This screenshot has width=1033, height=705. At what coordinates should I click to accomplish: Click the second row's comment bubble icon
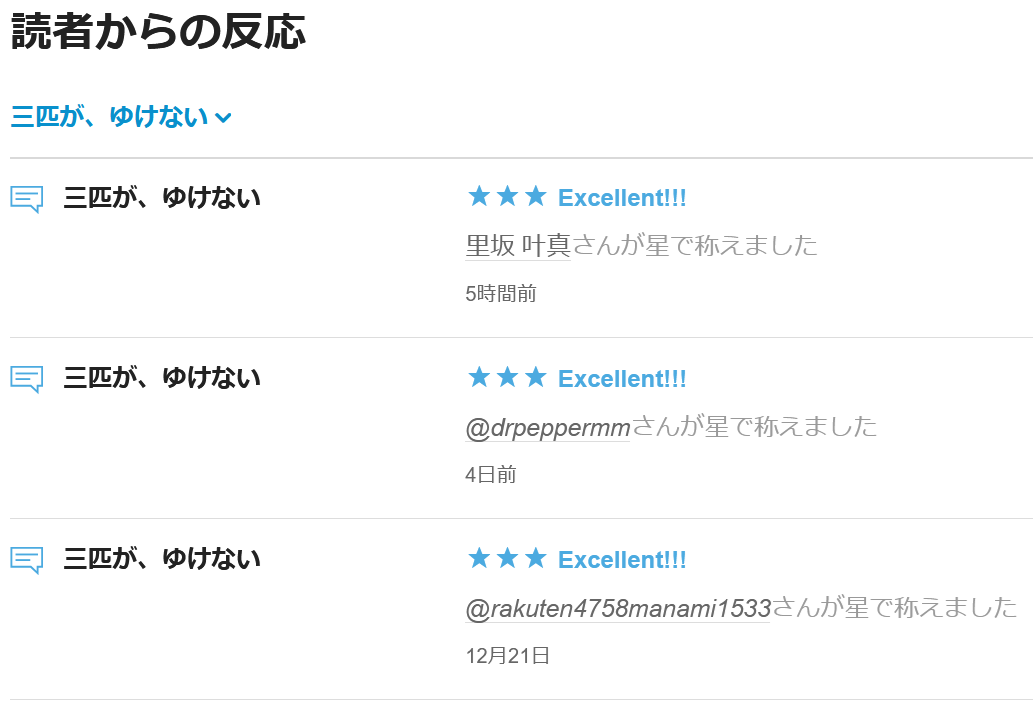point(26,379)
